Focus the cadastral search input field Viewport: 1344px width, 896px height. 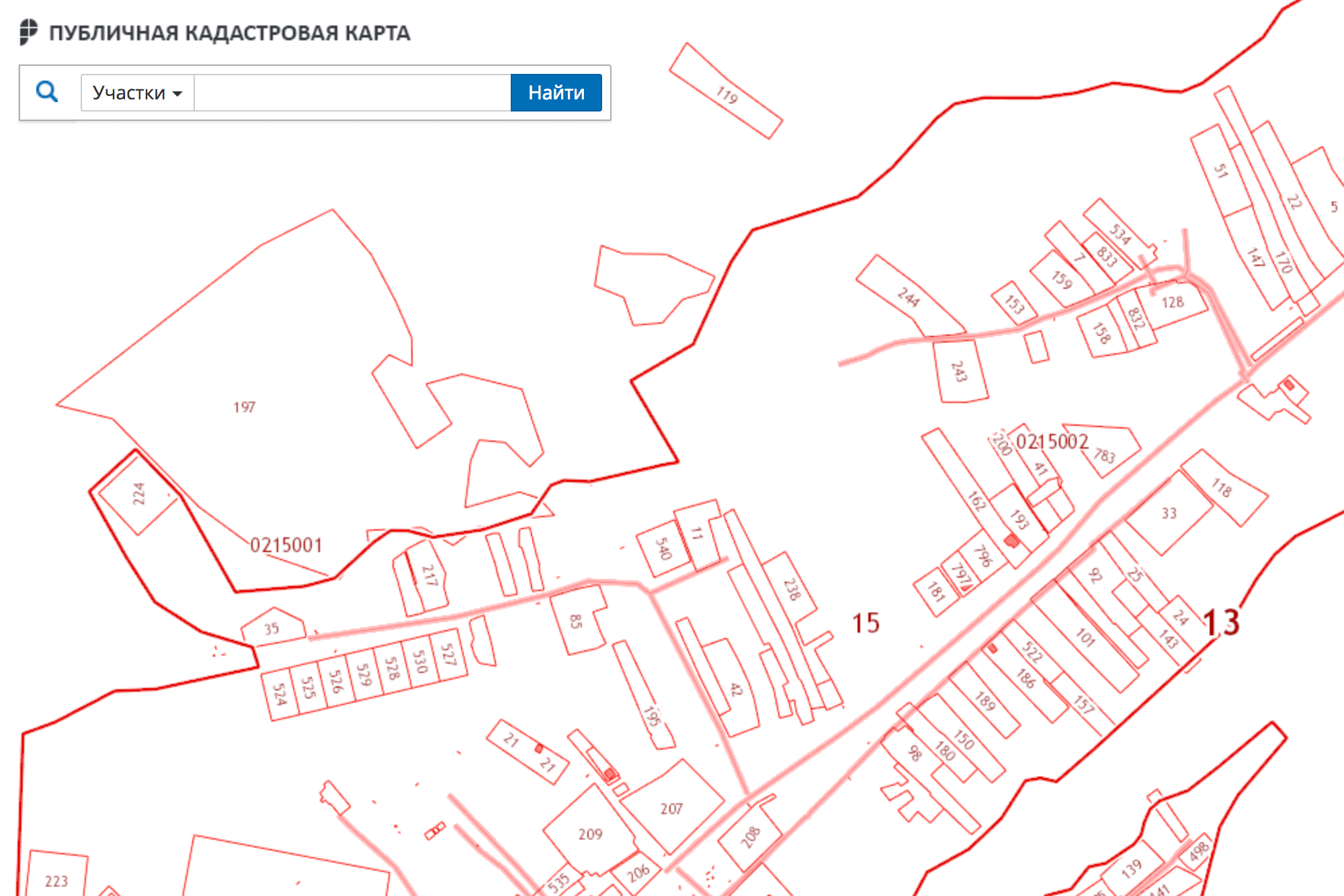(x=352, y=93)
